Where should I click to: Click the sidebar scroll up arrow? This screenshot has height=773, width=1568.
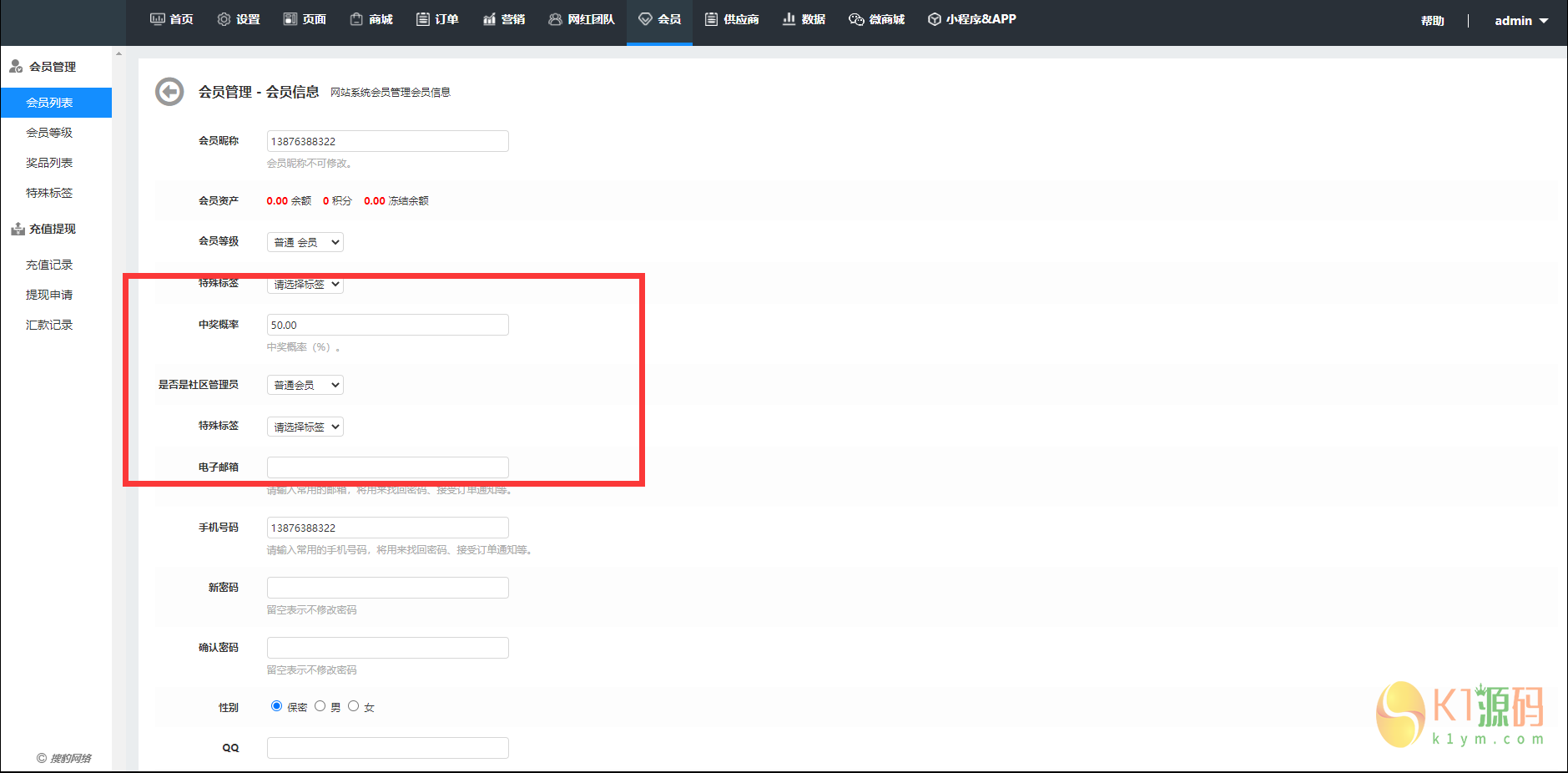[x=118, y=53]
